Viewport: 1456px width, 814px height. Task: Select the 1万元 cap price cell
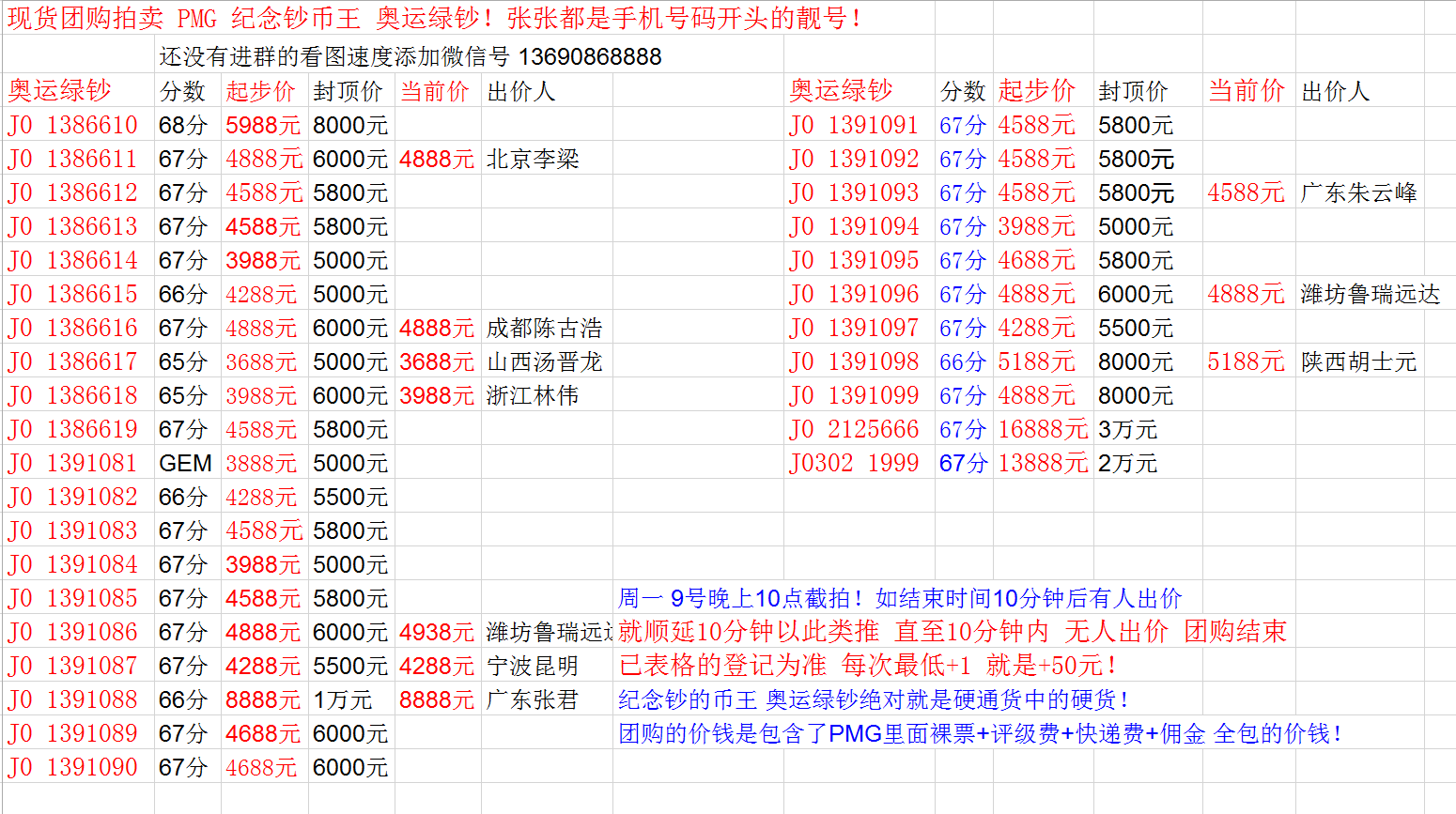pos(342,699)
